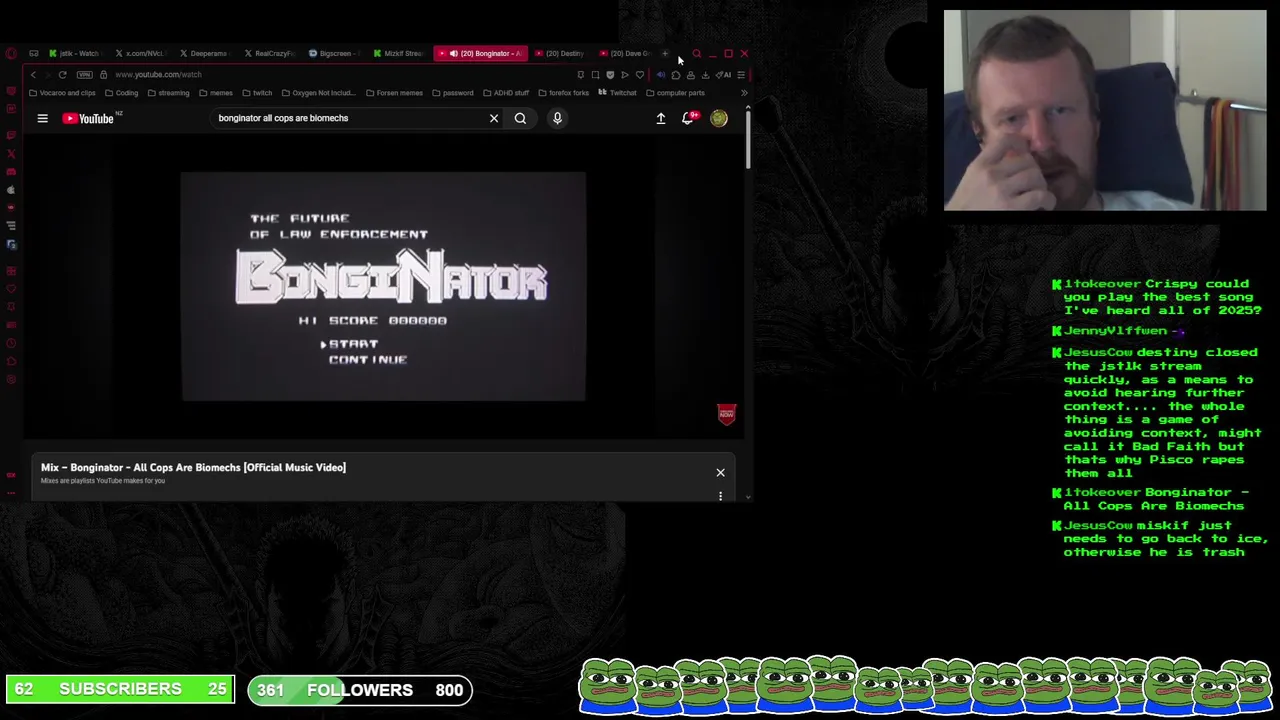Open the AI assistant toolbar button

[x=723, y=75]
